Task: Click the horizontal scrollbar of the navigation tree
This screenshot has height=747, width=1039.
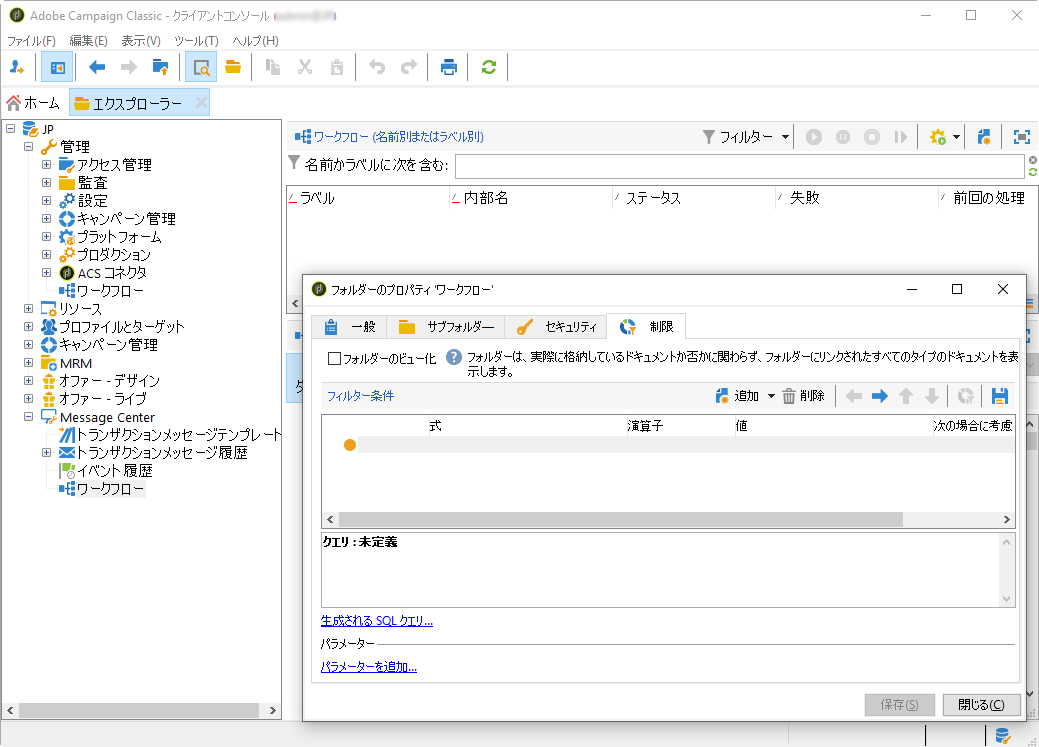Action: point(138,710)
